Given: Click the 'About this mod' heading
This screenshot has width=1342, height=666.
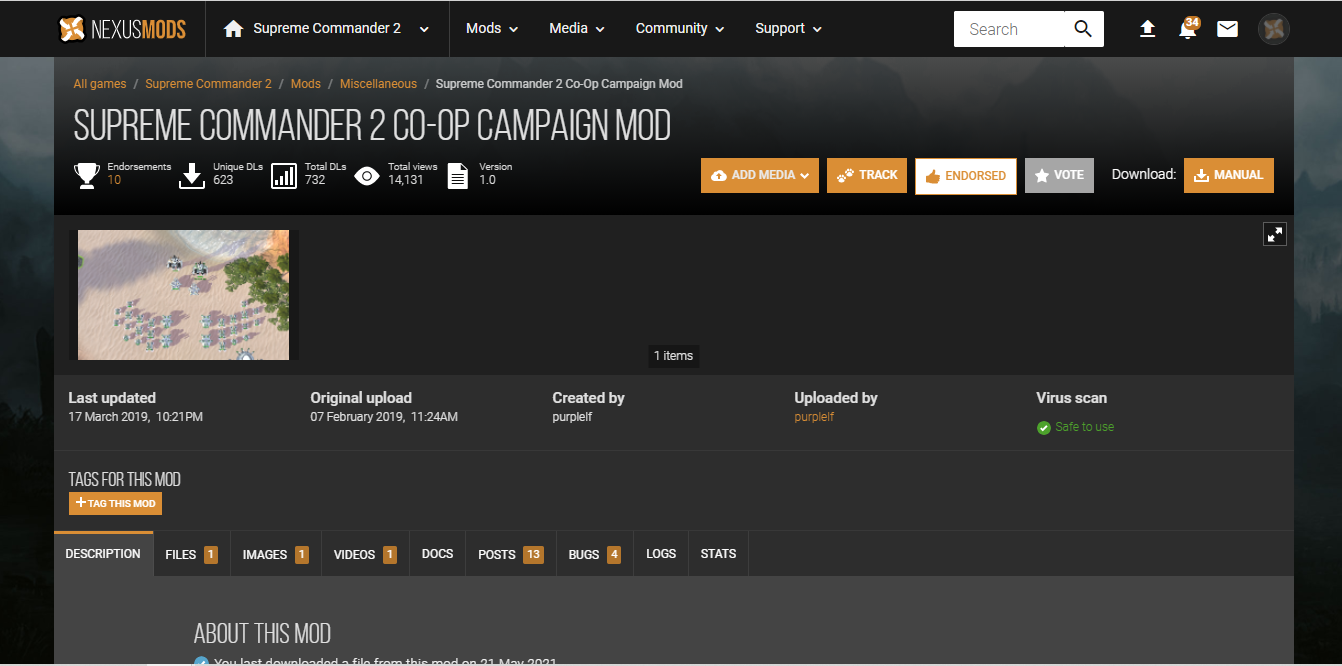Looking at the screenshot, I should [262, 634].
